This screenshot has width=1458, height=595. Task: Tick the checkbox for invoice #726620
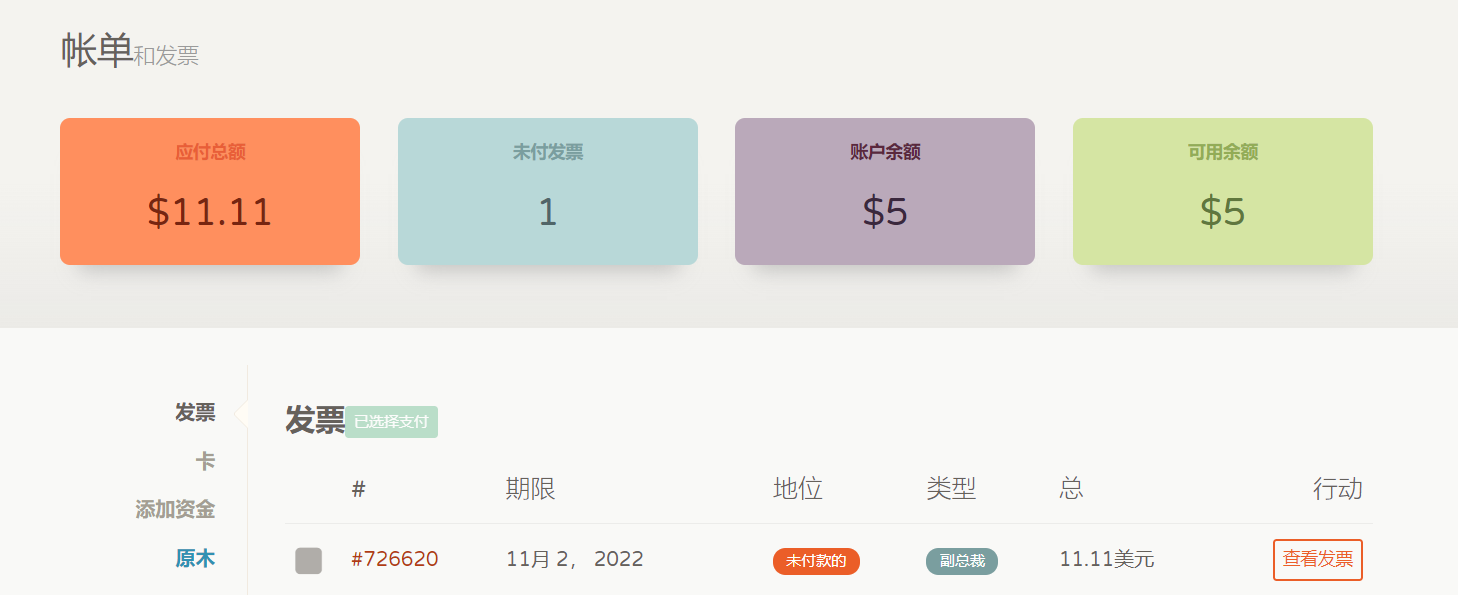308,560
